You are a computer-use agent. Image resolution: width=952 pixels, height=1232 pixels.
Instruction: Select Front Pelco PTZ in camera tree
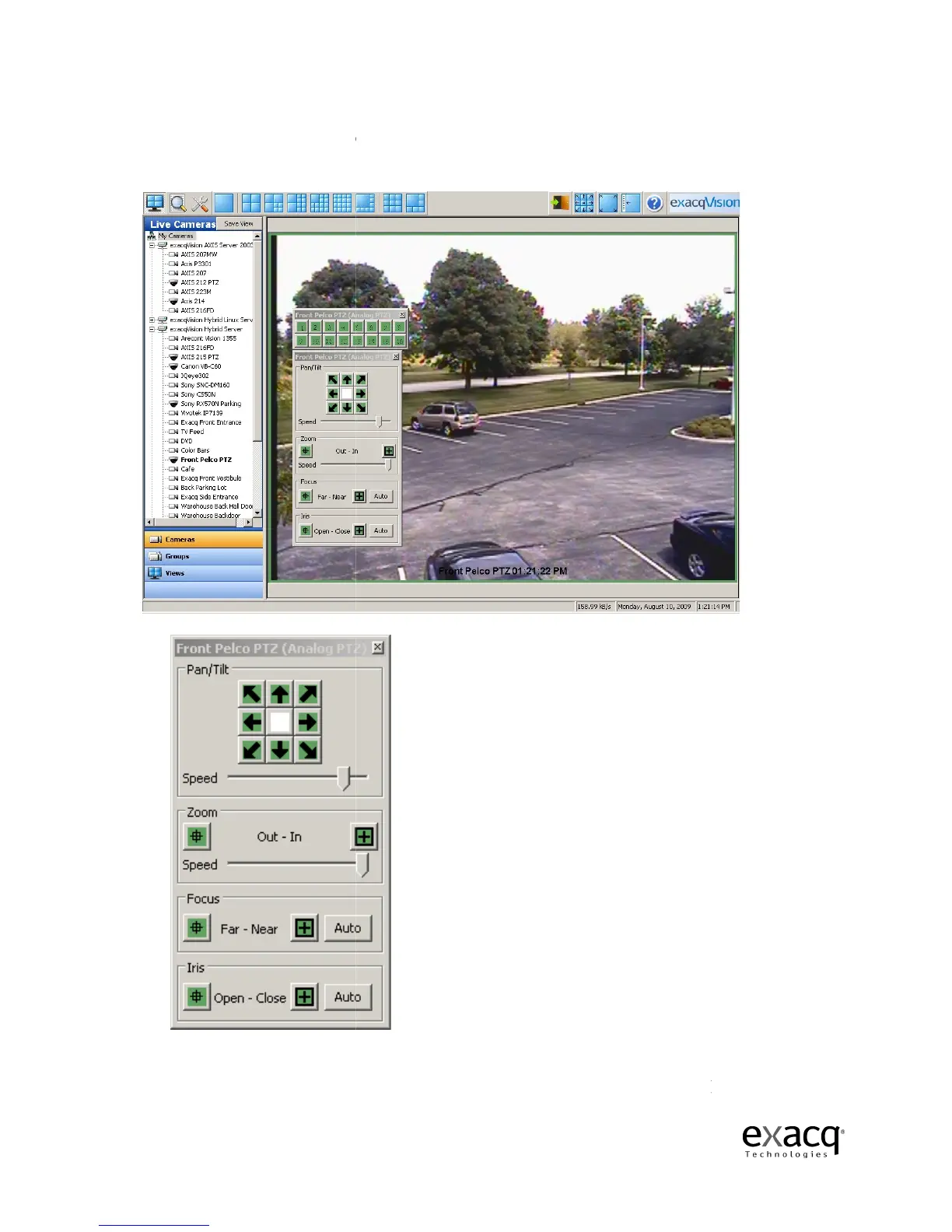[206, 460]
